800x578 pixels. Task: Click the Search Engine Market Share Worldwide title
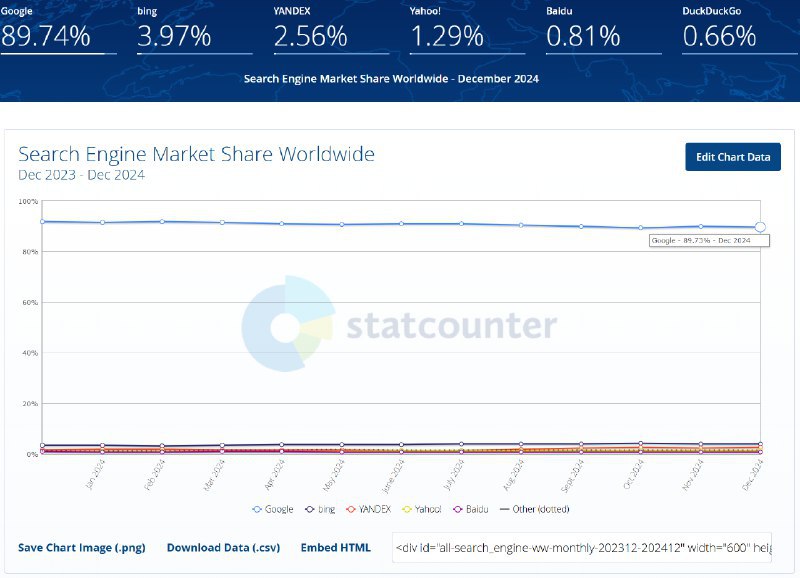point(197,154)
